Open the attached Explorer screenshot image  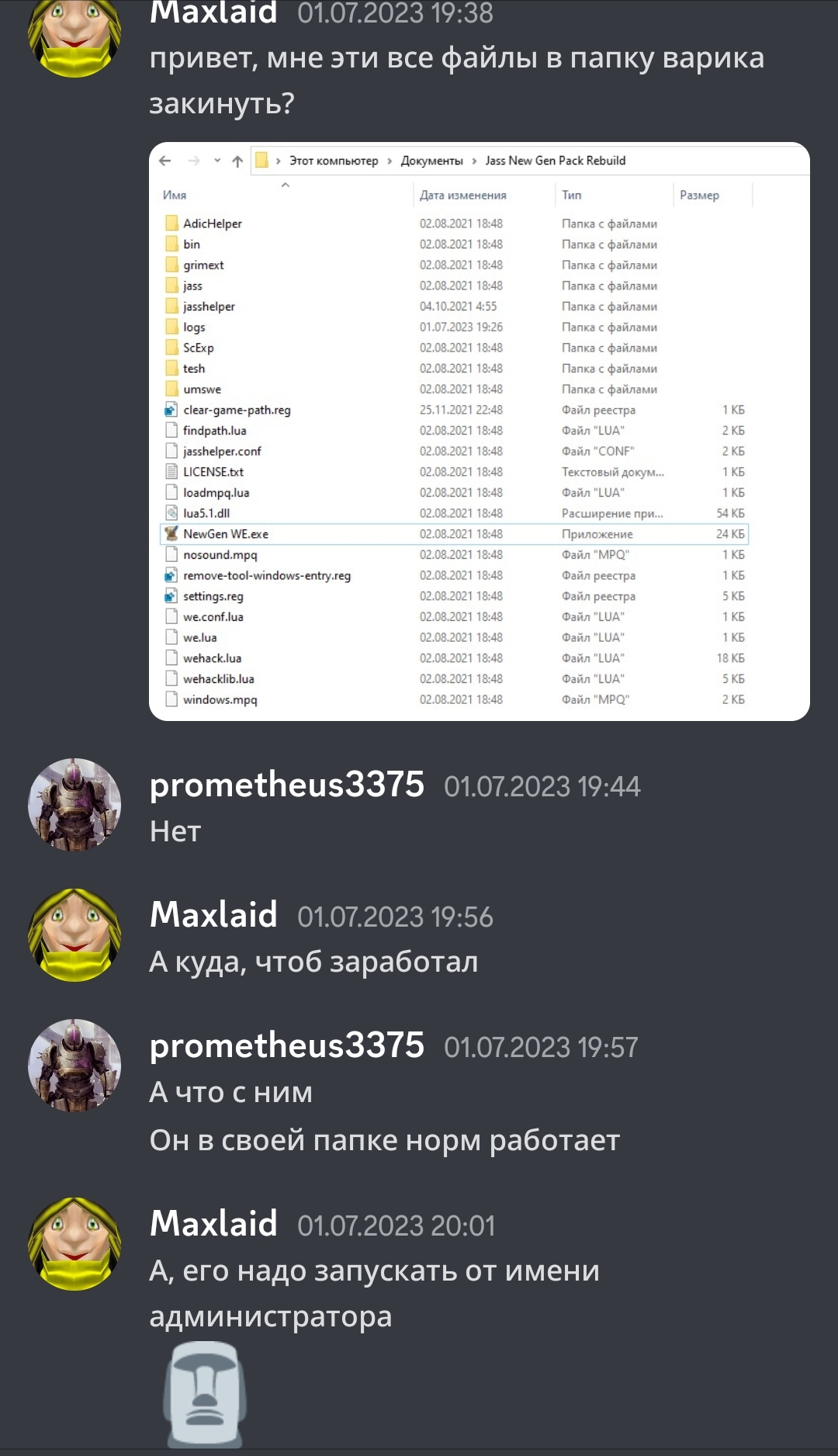(480, 432)
